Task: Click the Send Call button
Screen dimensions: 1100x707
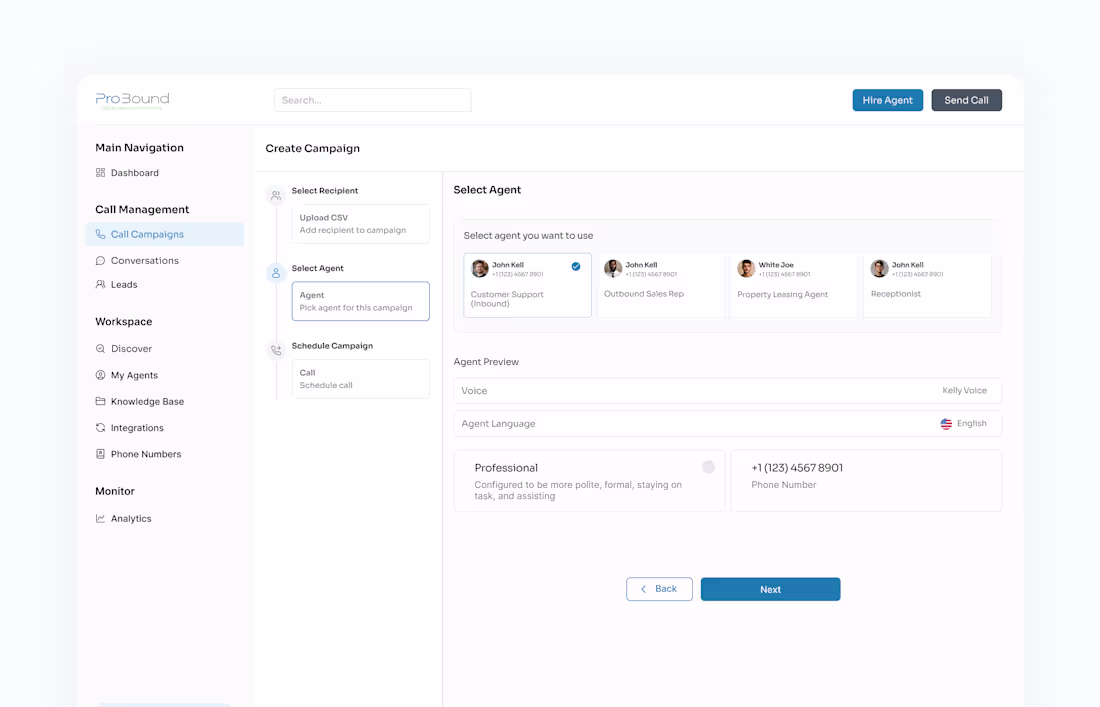Action: point(967,100)
